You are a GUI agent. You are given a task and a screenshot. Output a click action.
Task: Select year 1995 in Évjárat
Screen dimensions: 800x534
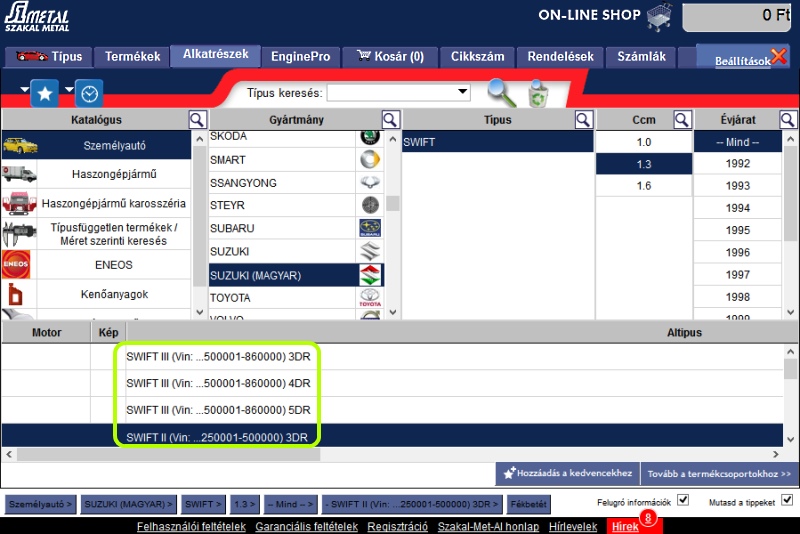738,230
